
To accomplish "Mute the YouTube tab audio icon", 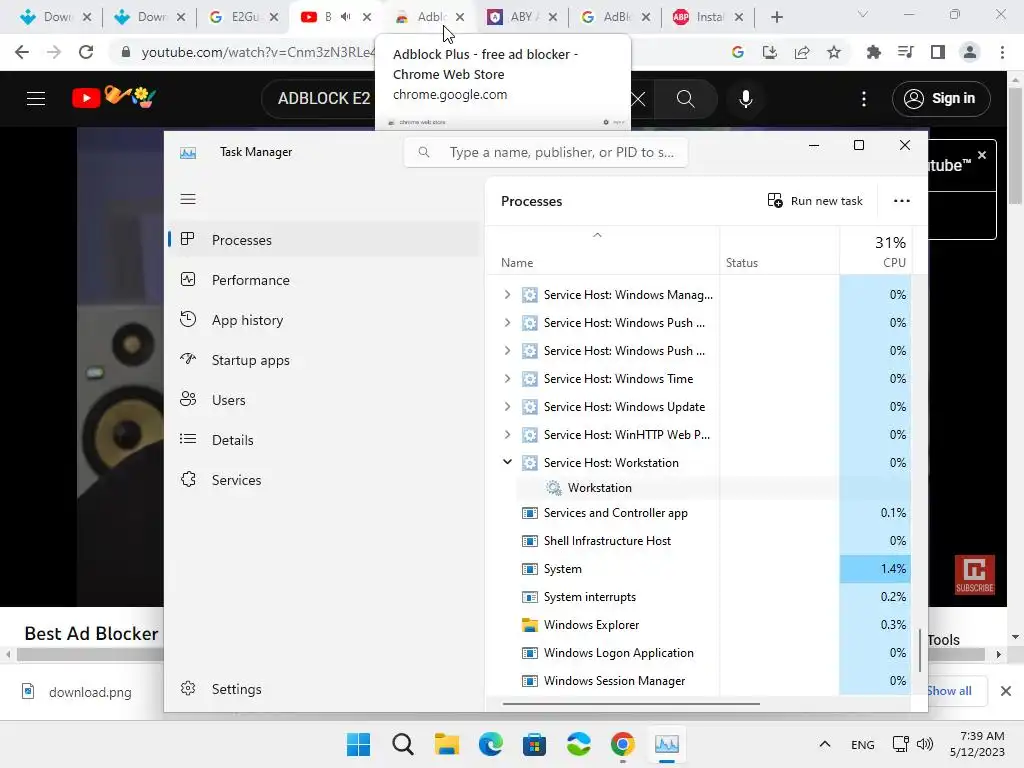I will (x=346, y=17).
